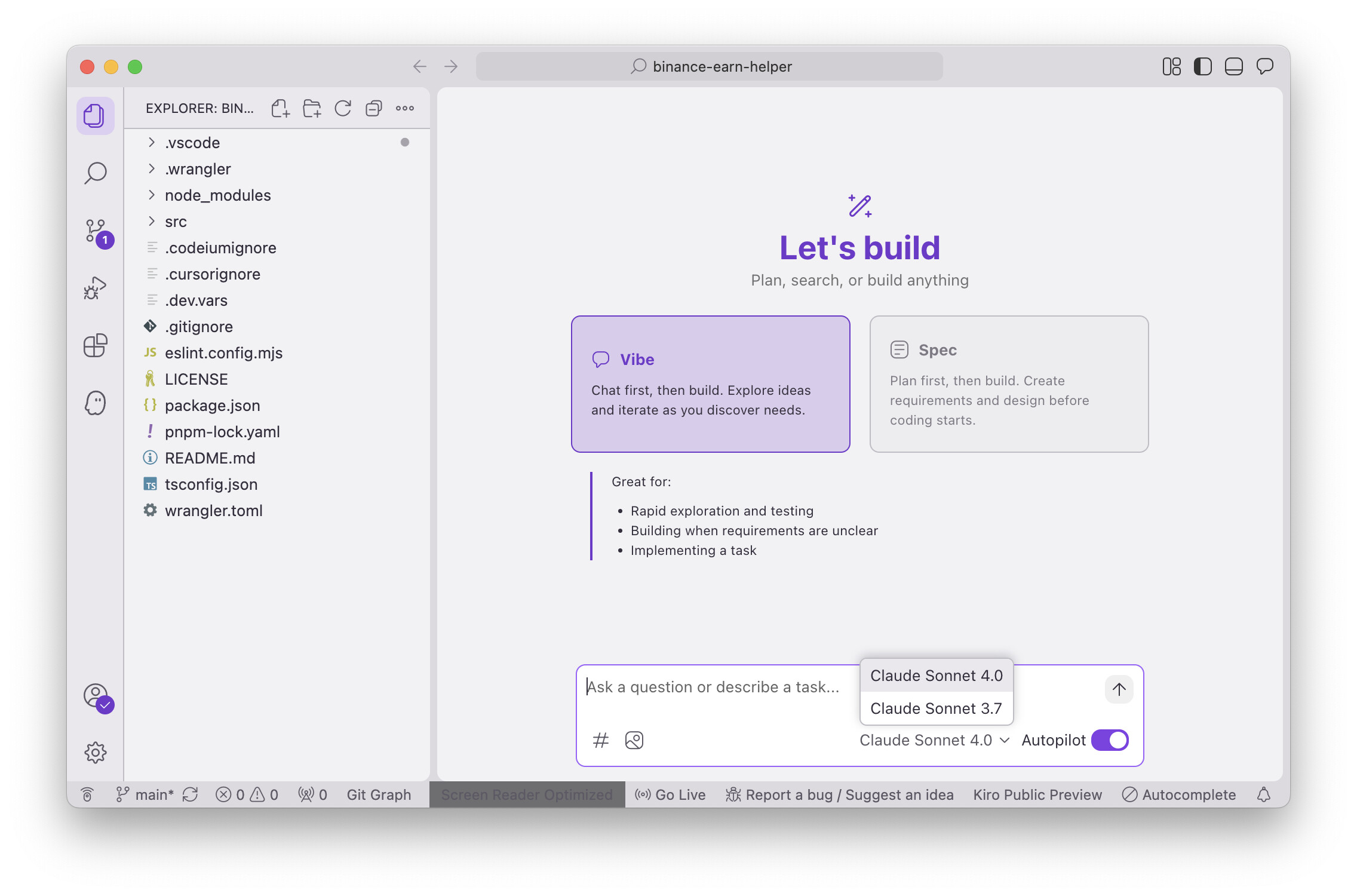Open Run and Debug view
Screen dimensions: 1357x896
tap(95, 288)
